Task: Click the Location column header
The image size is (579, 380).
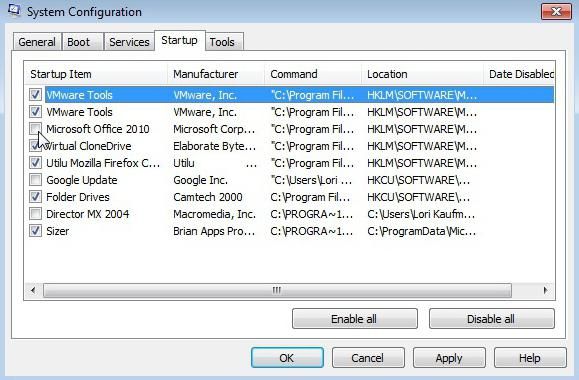Action: (x=422, y=74)
